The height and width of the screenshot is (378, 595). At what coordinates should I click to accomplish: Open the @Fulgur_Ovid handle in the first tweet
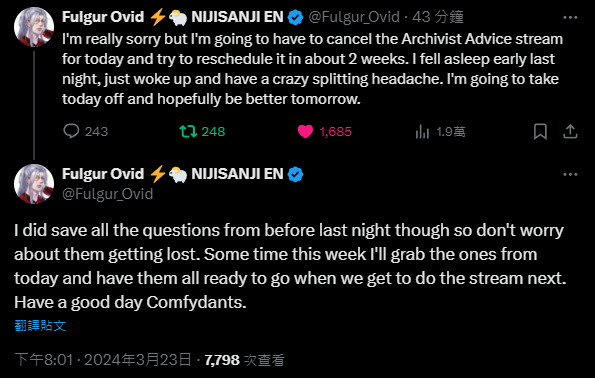click(354, 17)
